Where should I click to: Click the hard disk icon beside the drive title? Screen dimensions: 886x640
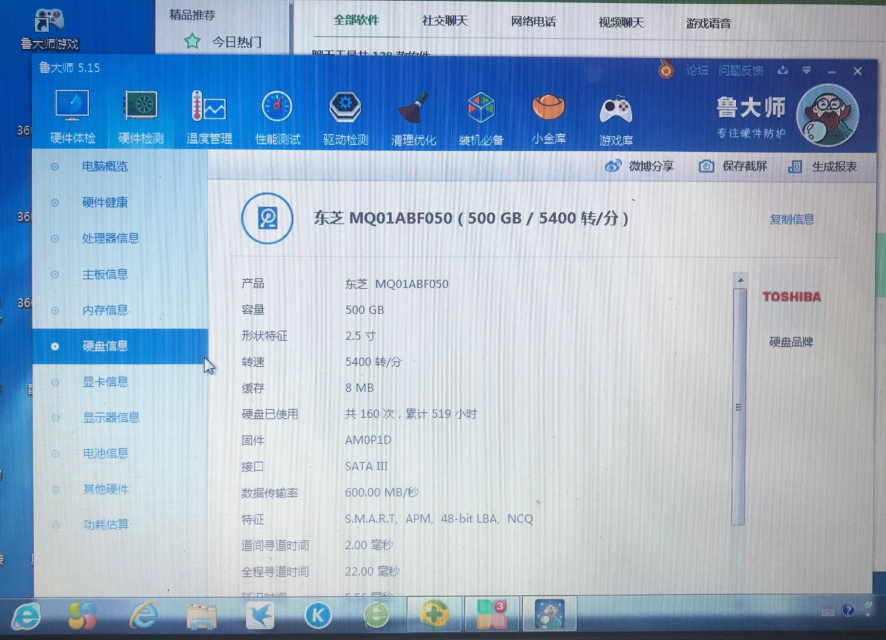click(x=267, y=219)
